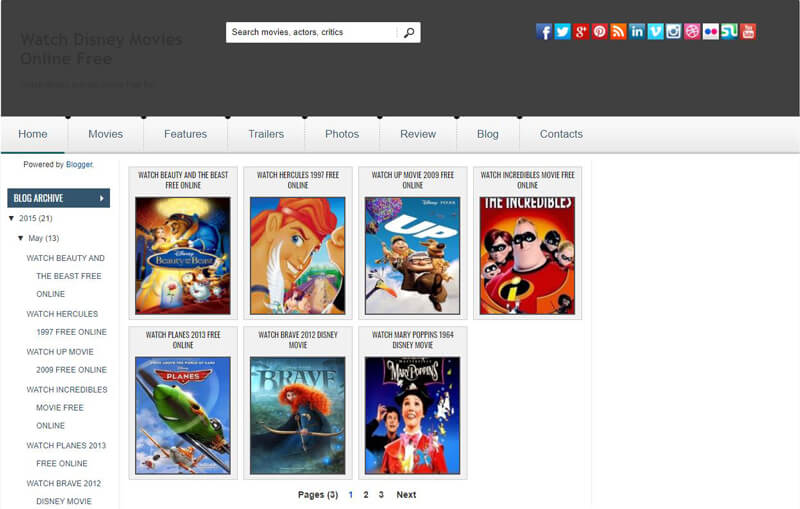Screen dimensions: 800x509
Task: Open the Google Plus social icon
Action: 581,32
